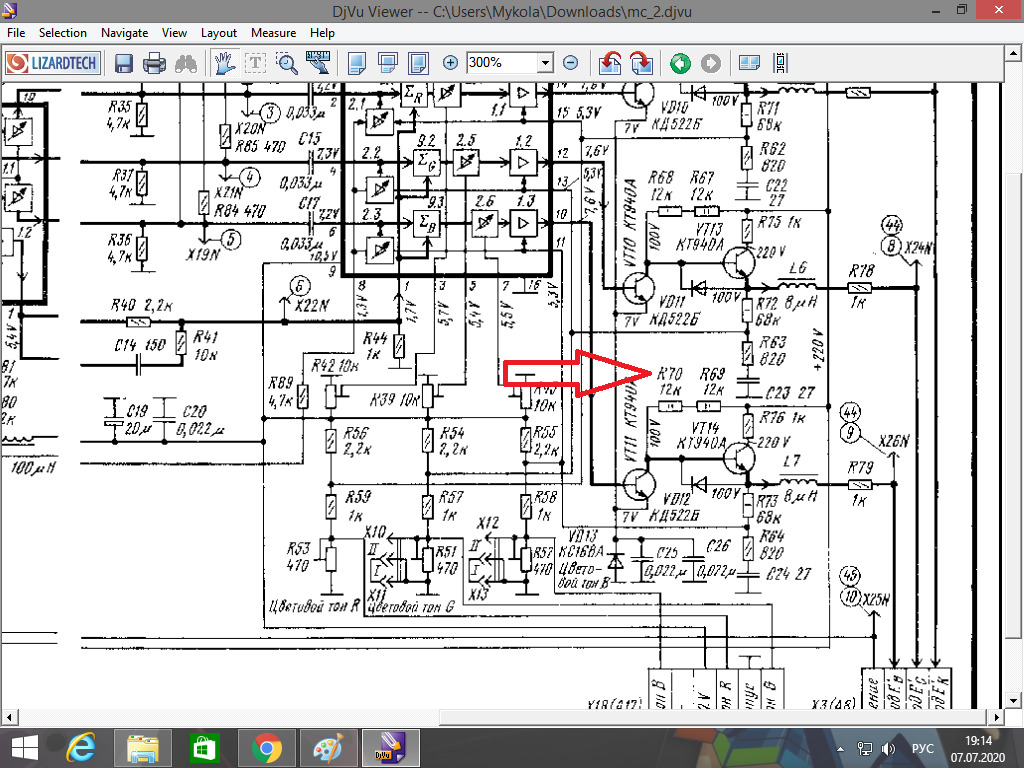Click the Print icon in toolbar
Screen dimensions: 1024x768
coord(154,63)
